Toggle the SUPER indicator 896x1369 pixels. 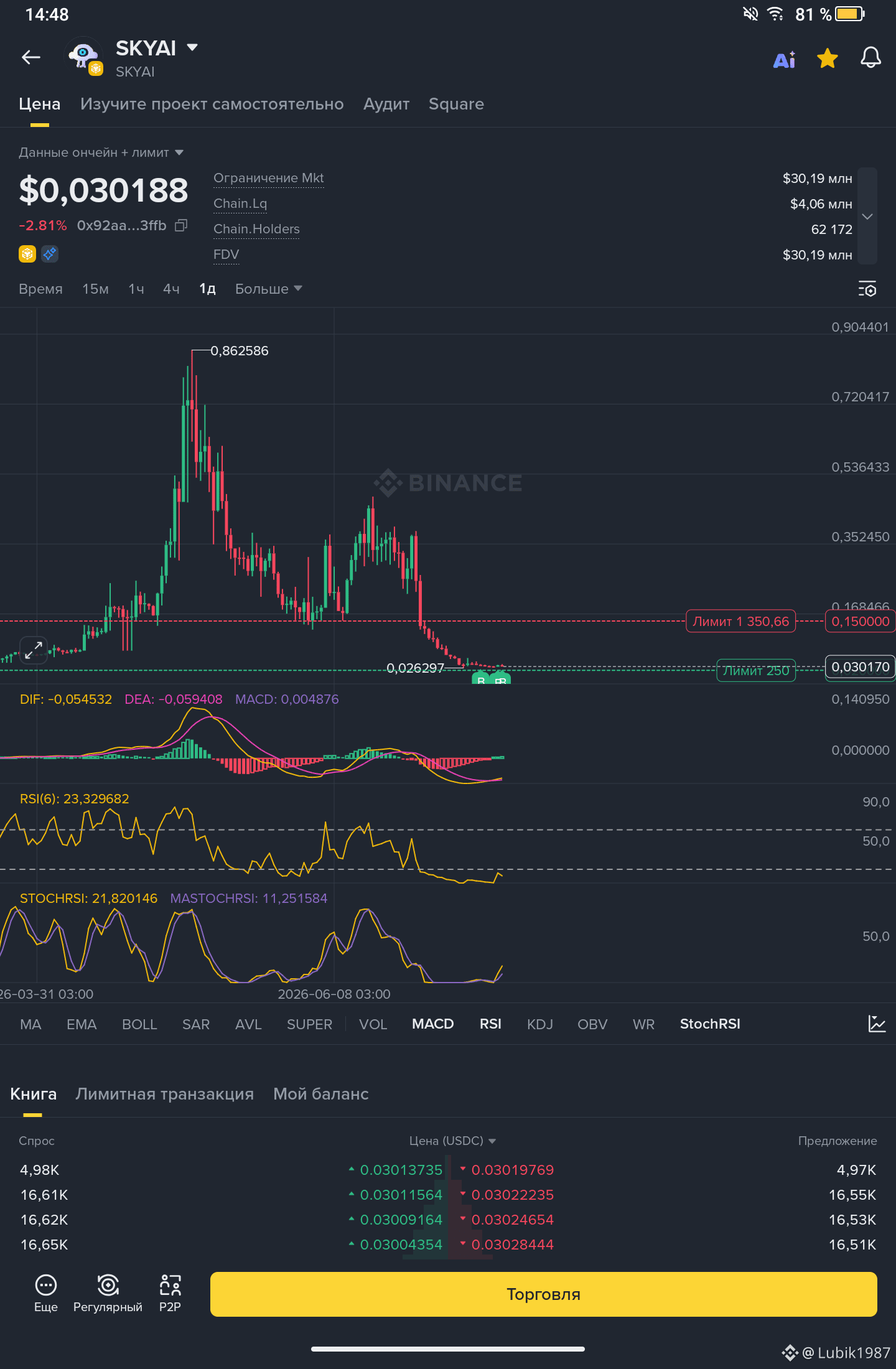click(309, 1024)
